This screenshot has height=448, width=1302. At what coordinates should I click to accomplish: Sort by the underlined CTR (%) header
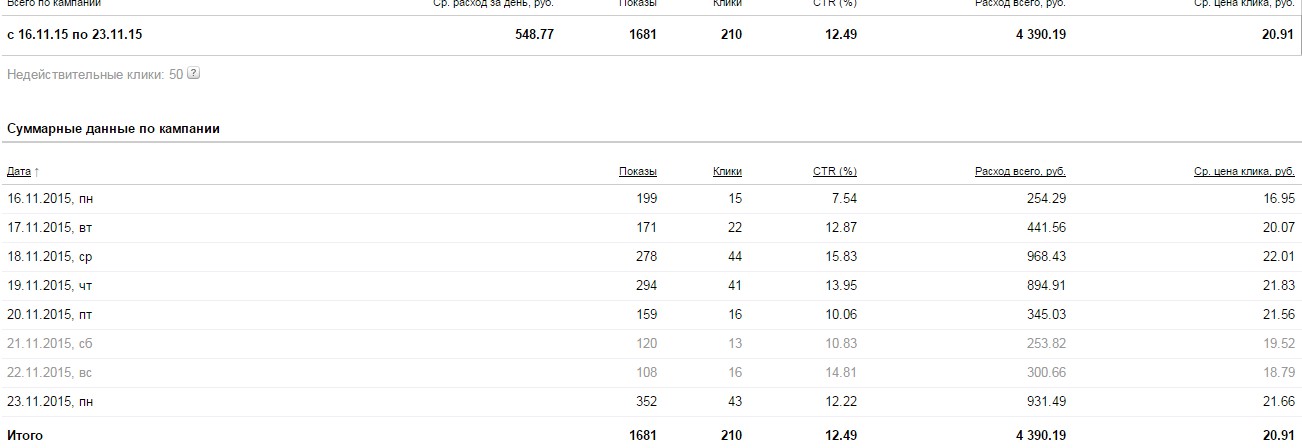click(x=834, y=171)
